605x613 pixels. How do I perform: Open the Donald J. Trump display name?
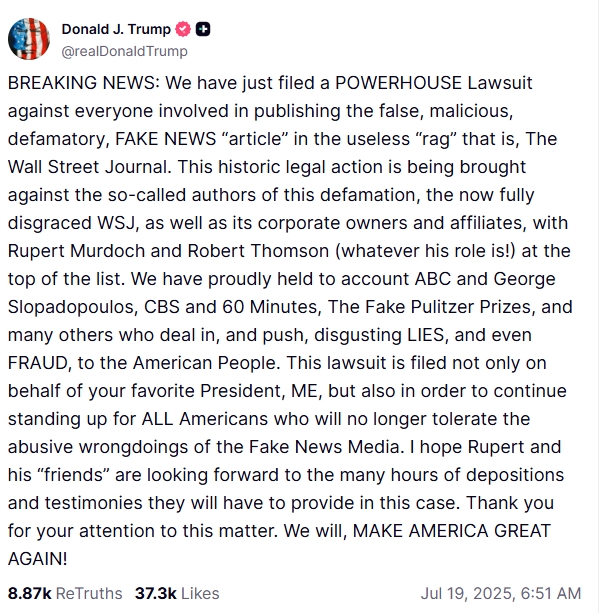coord(116,29)
